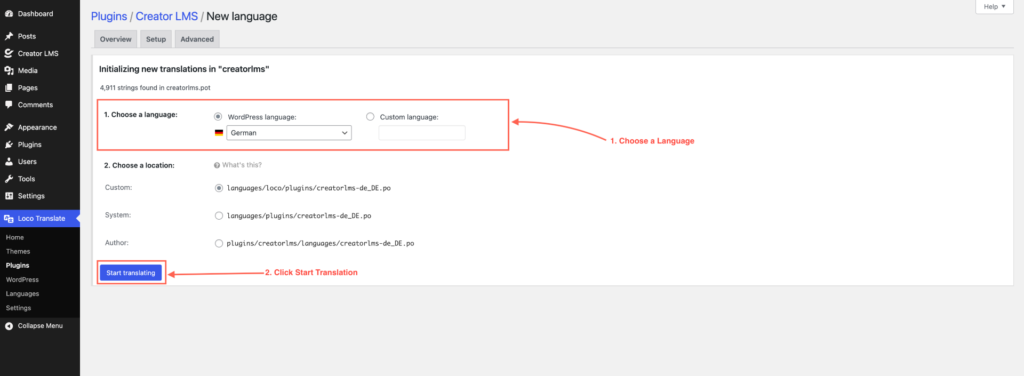Click the Start translating button
The height and width of the screenshot is (376, 1024).
point(131,273)
